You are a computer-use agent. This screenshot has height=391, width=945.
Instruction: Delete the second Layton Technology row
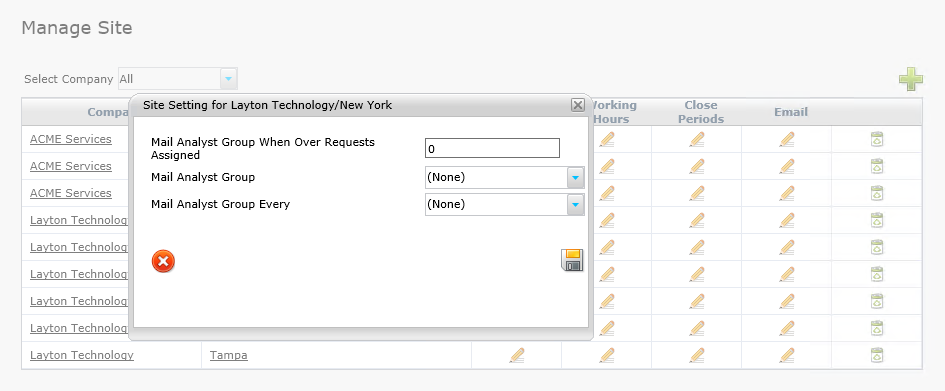(877, 247)
